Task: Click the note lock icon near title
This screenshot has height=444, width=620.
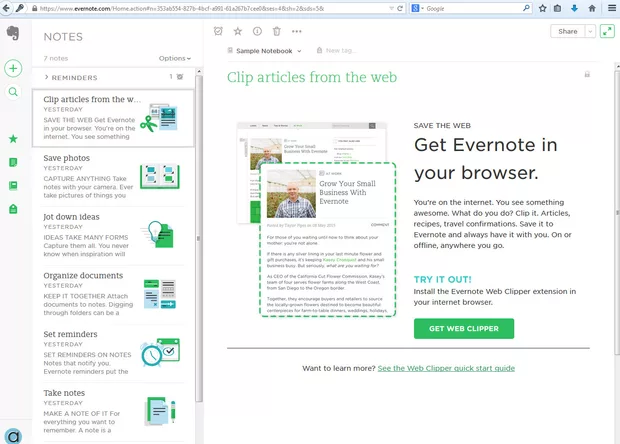Action: [x=587, y=74]
